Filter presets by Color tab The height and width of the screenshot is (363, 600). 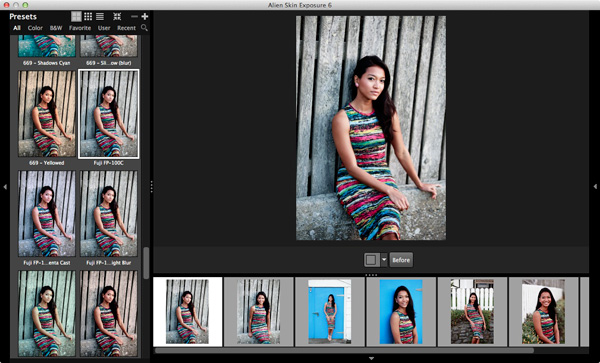point(35,28)
